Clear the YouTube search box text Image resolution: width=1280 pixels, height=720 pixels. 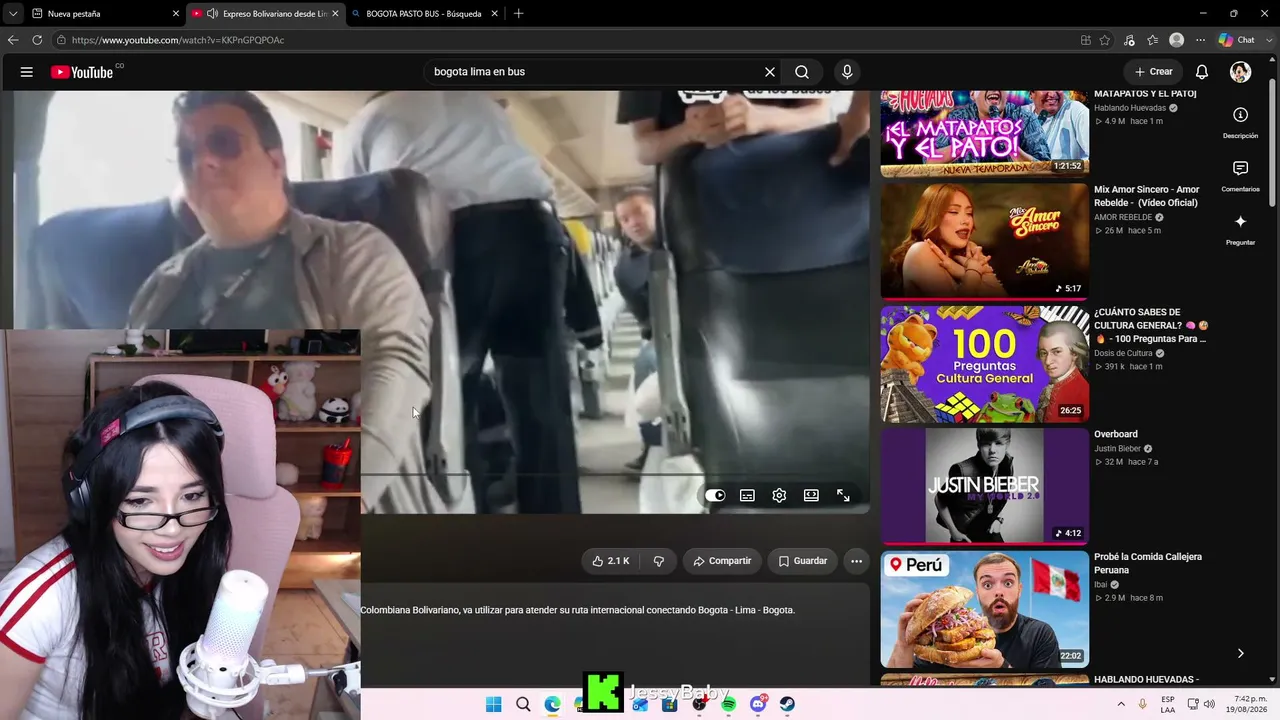pos(770,72)
